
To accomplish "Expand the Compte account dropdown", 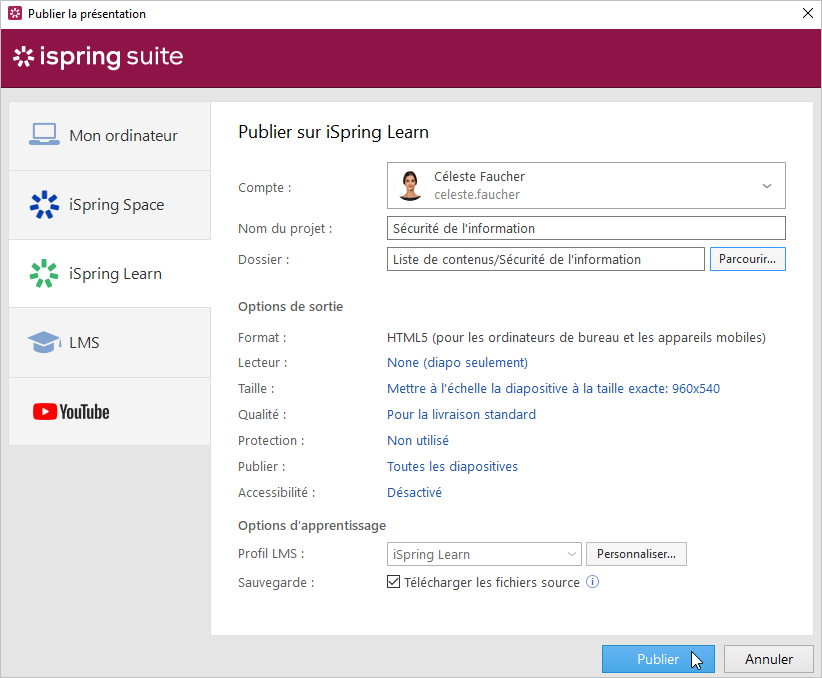I will pyautogui.click(x=766, y=186).
